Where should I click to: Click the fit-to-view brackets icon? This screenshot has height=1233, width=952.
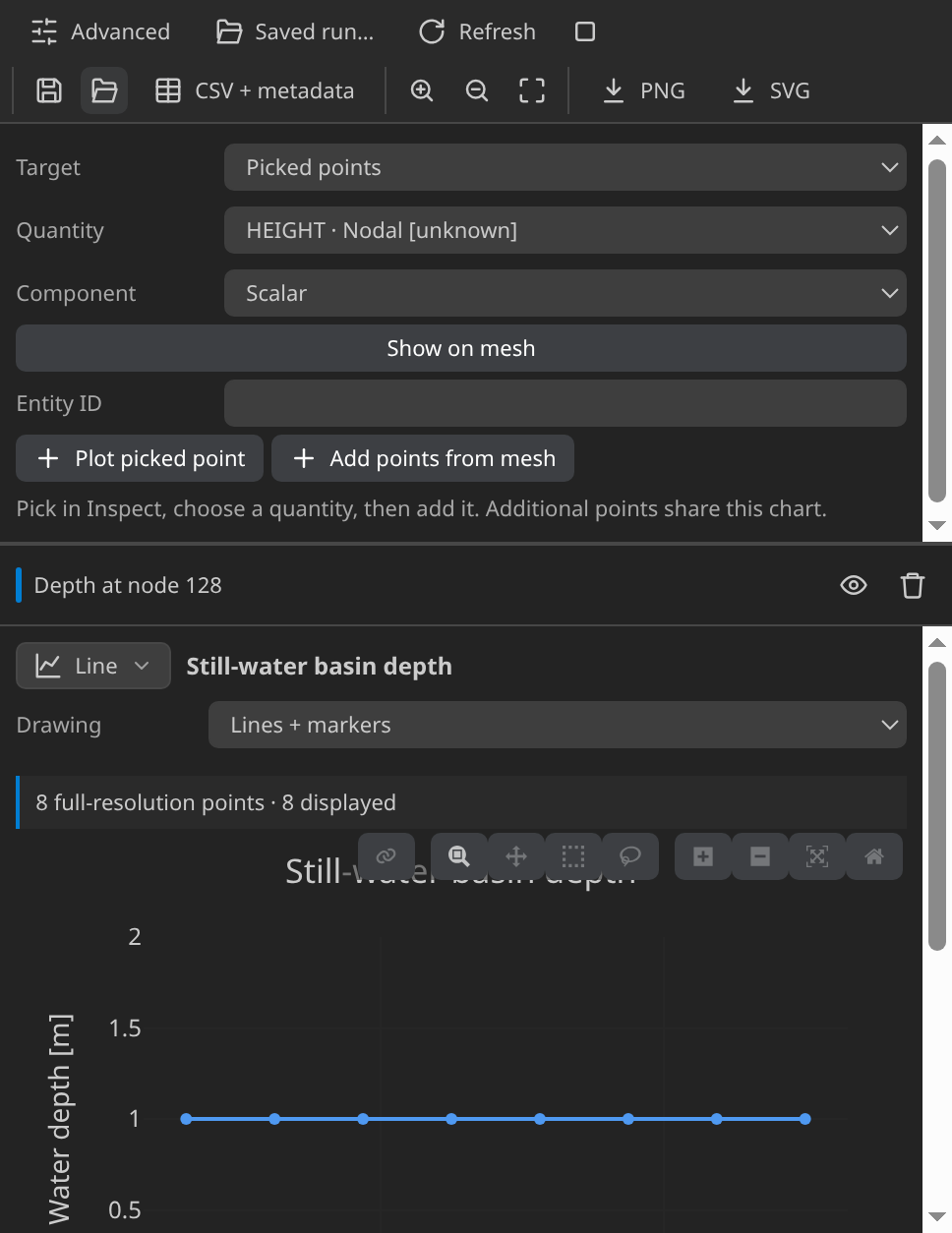tap(532, 90)
